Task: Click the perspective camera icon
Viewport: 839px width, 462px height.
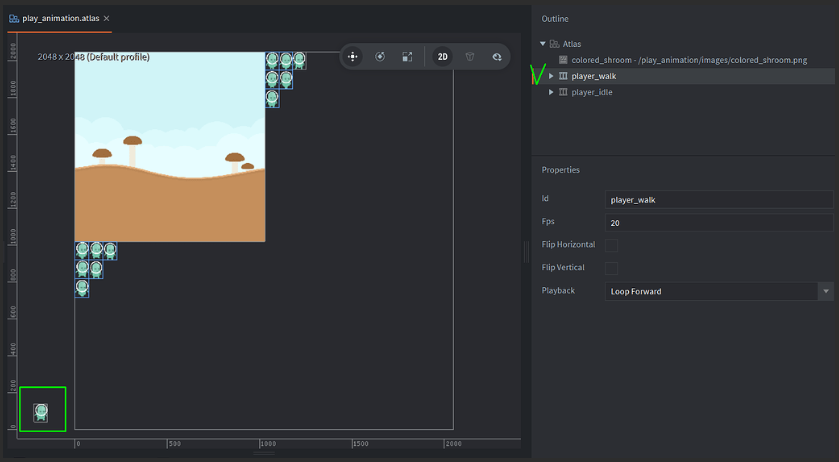Action: click(470, 57)
